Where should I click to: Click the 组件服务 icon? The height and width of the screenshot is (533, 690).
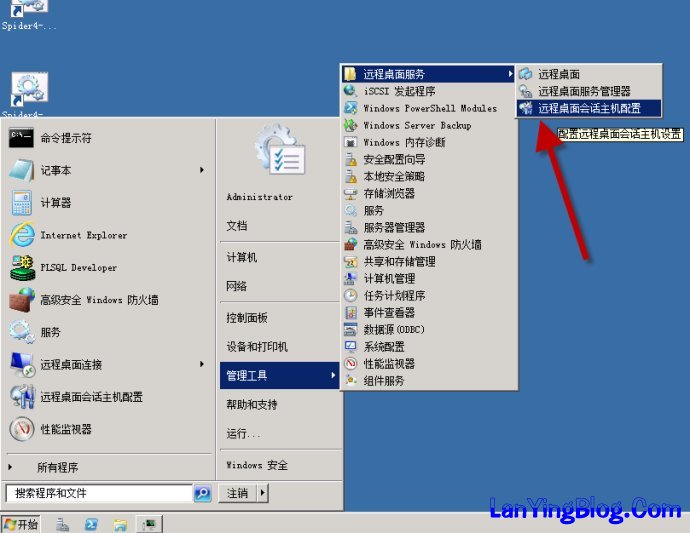(351, 381)
